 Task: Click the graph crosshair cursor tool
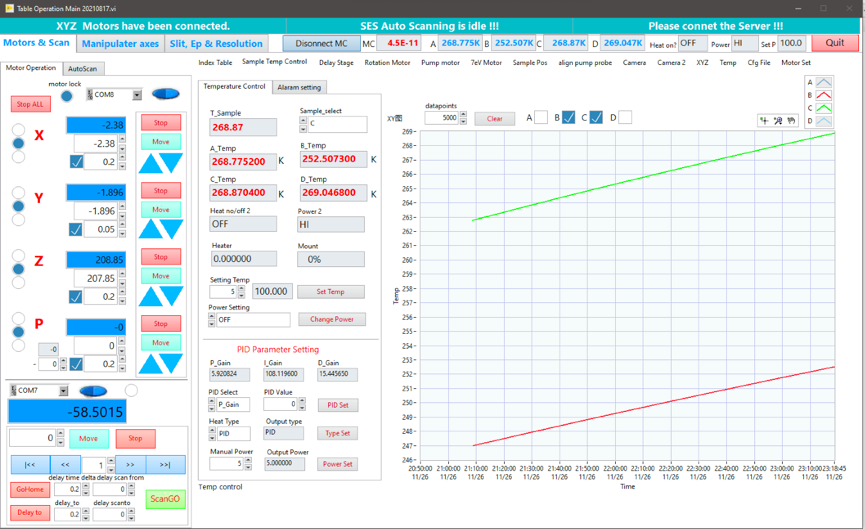coord(765,121)
